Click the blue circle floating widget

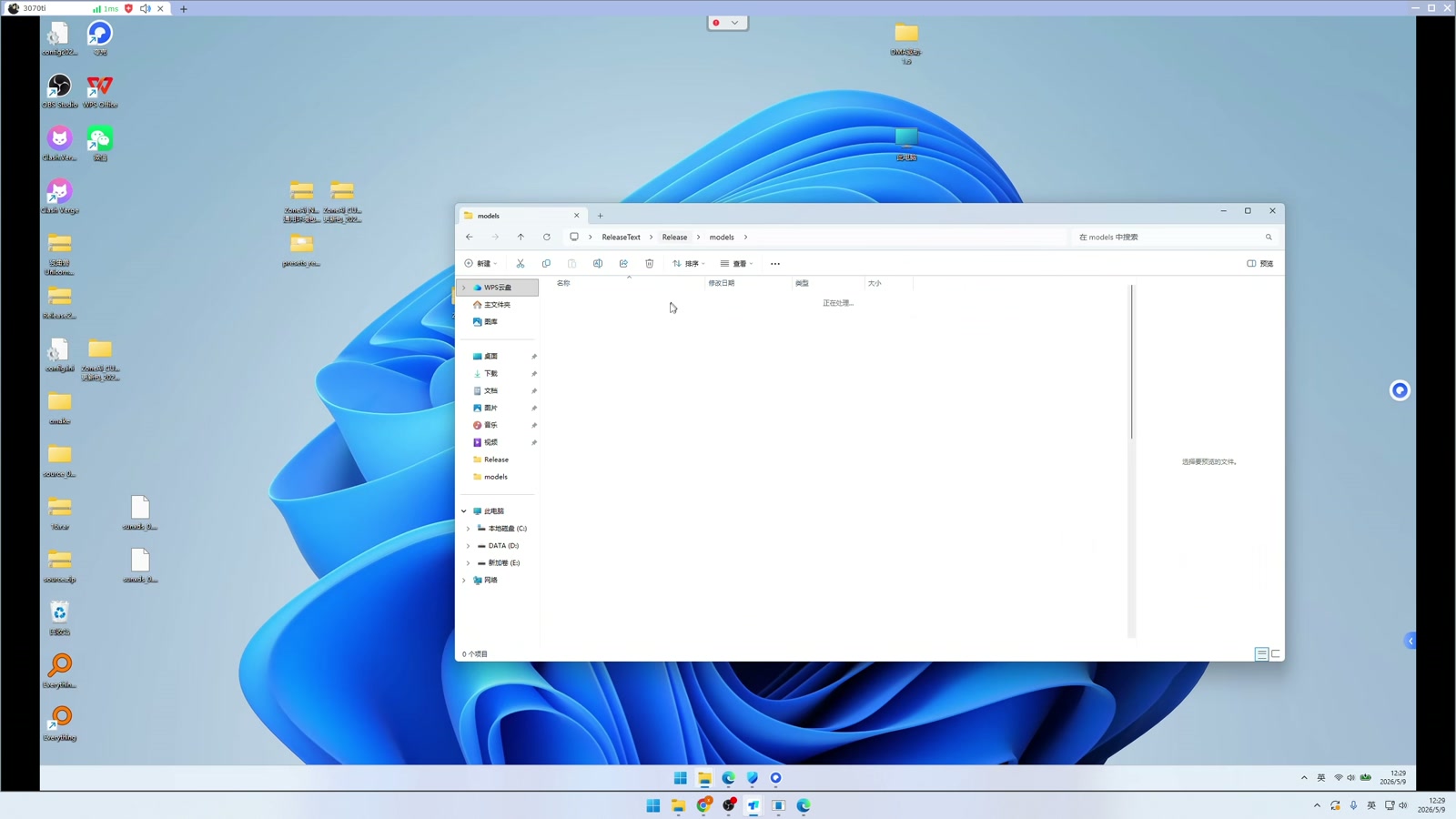[1400, 390]
